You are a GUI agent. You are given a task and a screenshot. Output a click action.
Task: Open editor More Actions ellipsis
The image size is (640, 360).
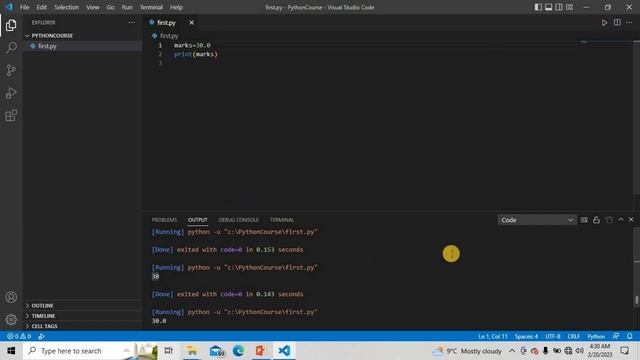pos(629,23)
